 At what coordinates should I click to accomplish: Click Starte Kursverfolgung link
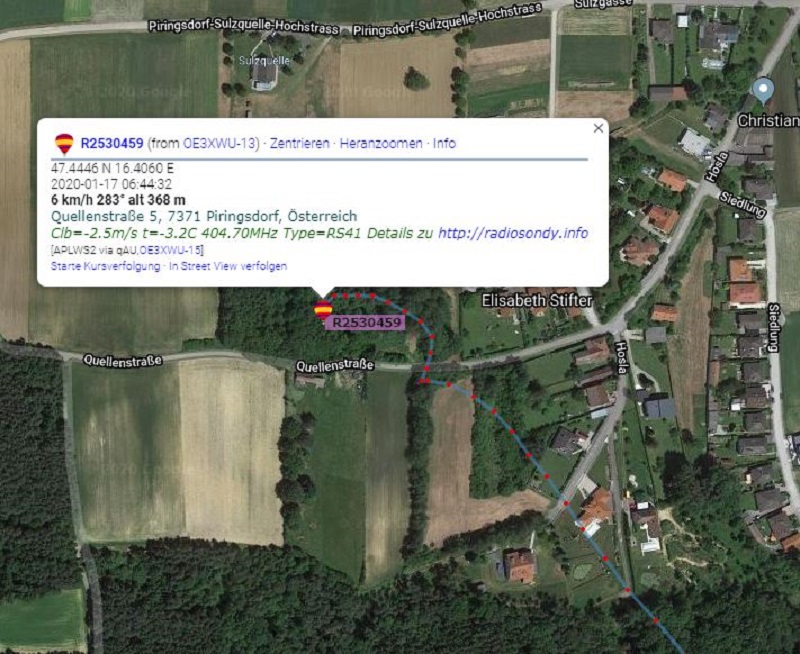click(x=106, y=266)
